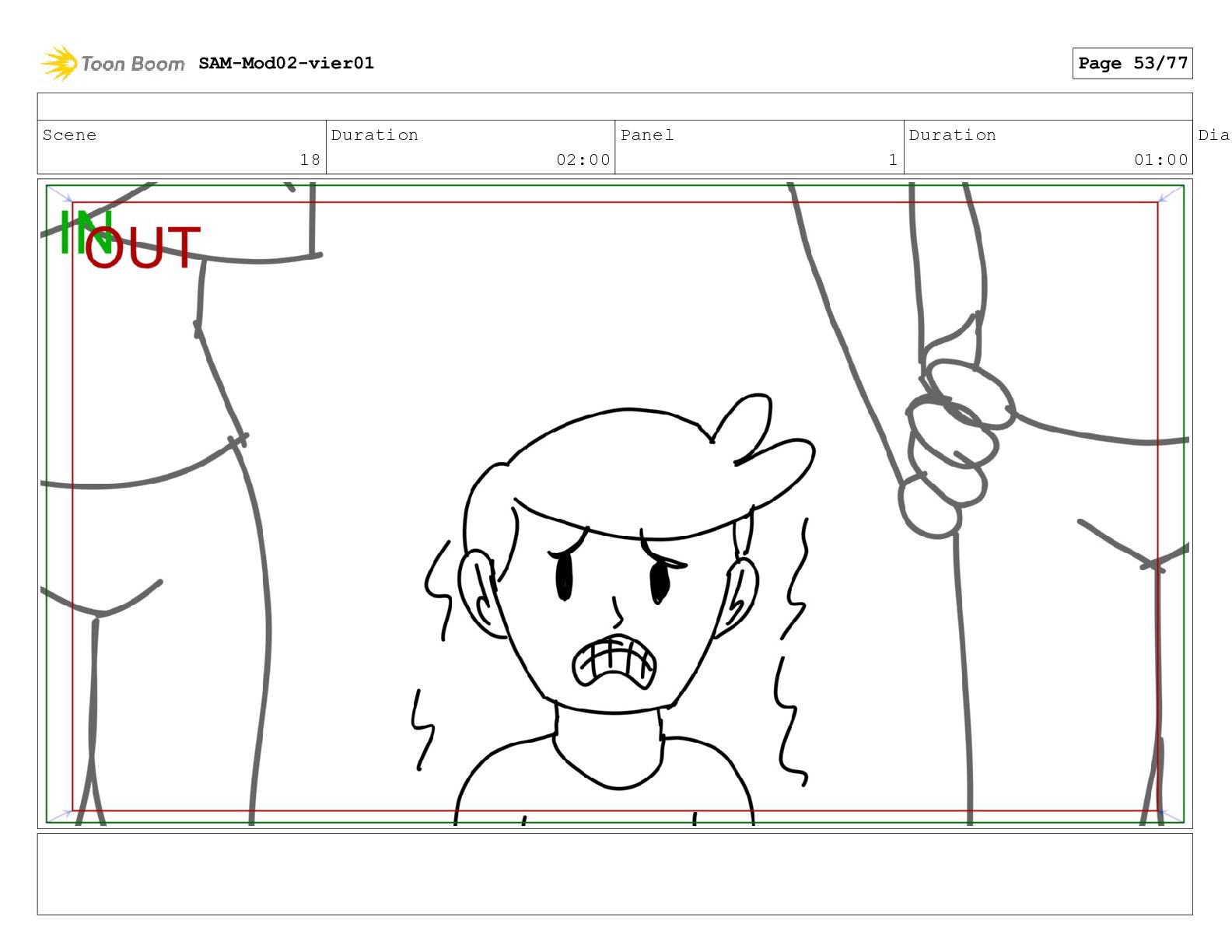
Task: Click the scene number 18
Action: (310, 159)
